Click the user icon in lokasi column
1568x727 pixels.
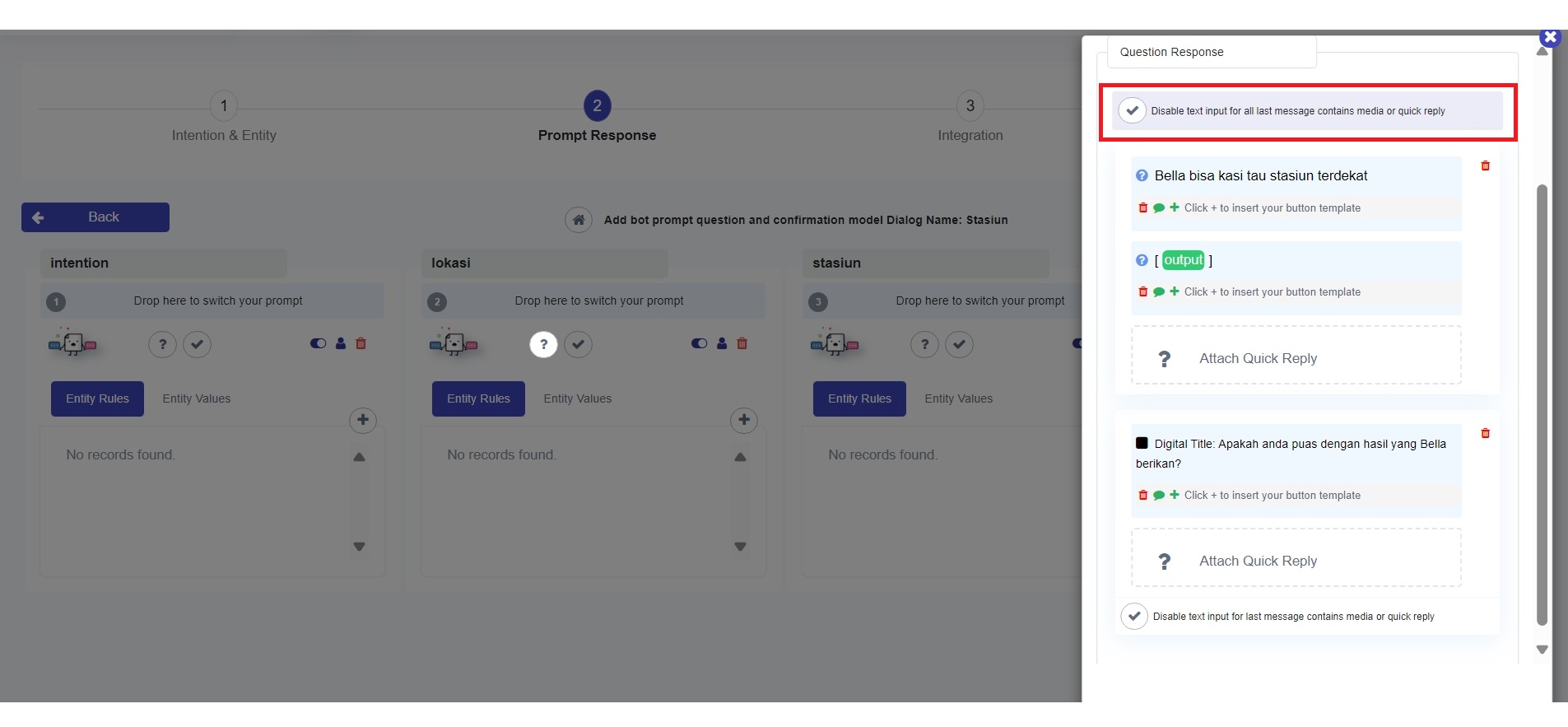click(722, 343)
